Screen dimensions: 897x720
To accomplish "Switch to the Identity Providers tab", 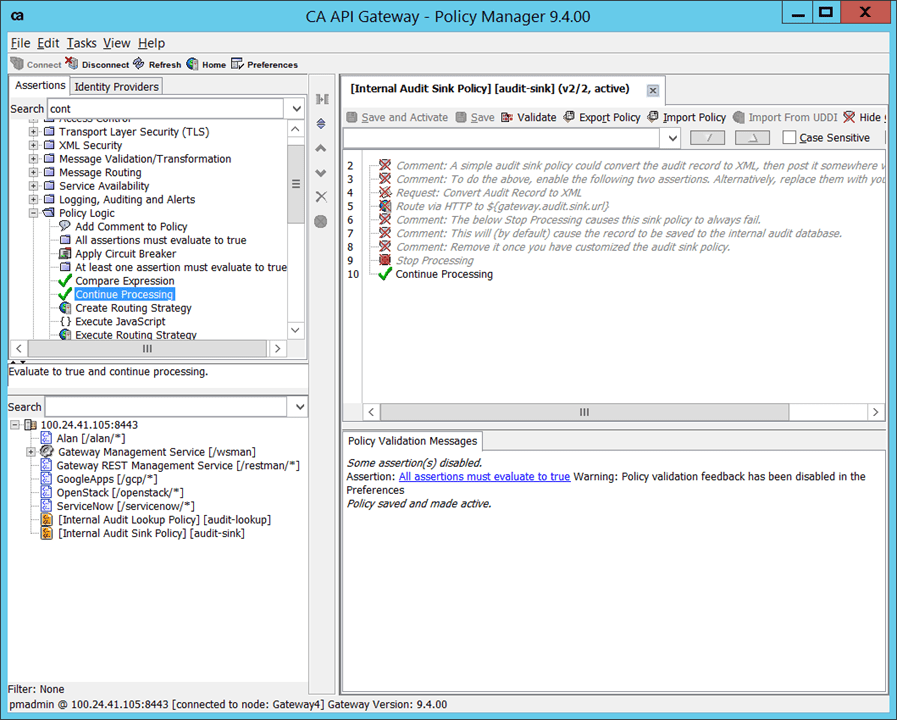I will (116, 87).
